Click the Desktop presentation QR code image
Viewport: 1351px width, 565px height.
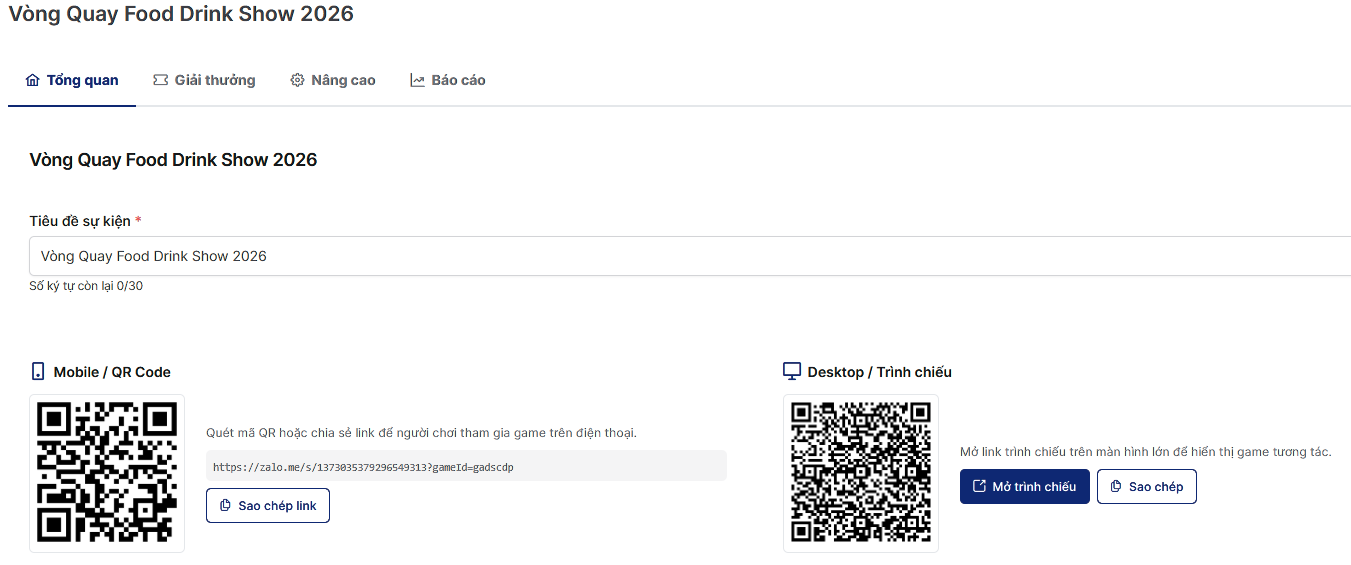[x=861, y=473]
